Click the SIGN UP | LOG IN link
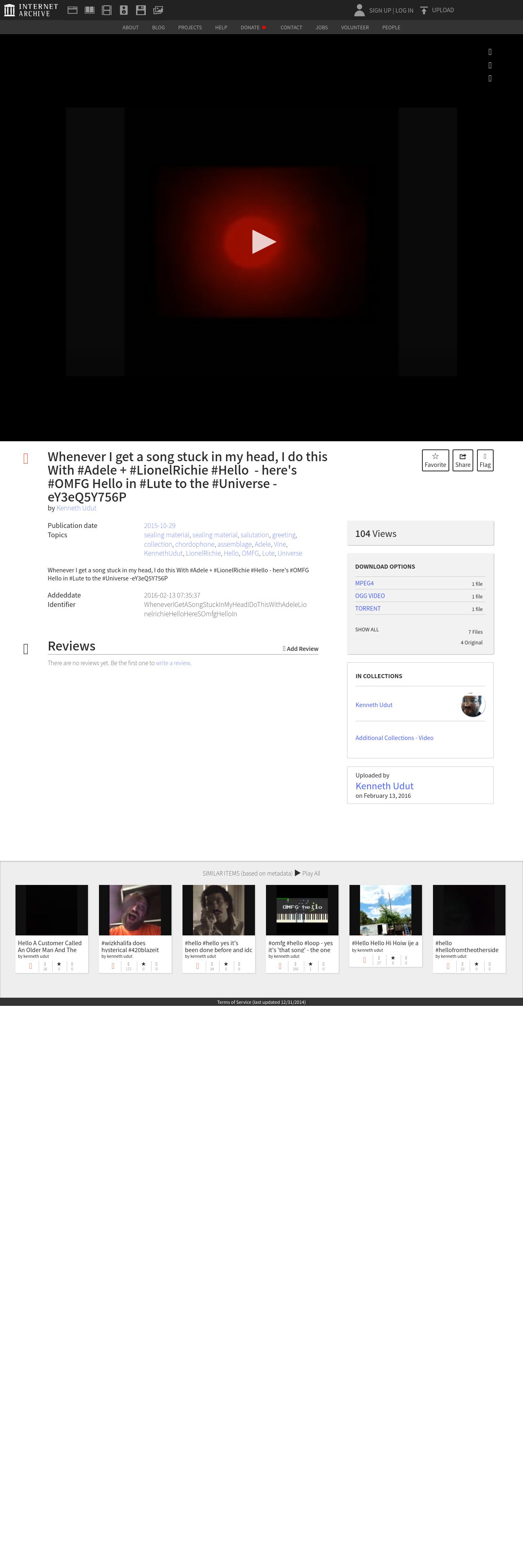This screenshot has height=1568, width=523. point(391,10)
